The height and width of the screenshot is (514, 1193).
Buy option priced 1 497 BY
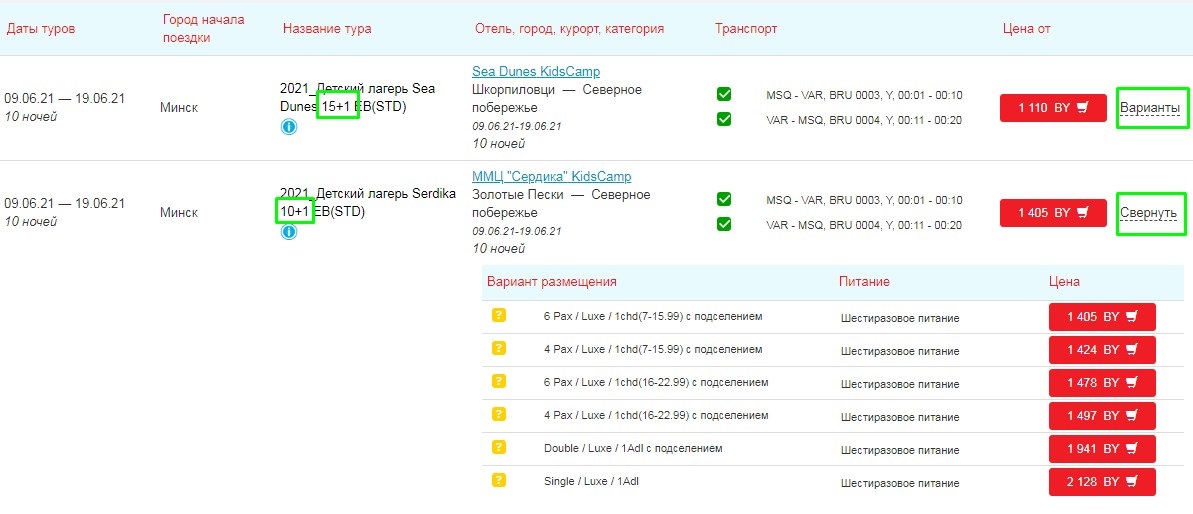click(x=1102, y=416)
